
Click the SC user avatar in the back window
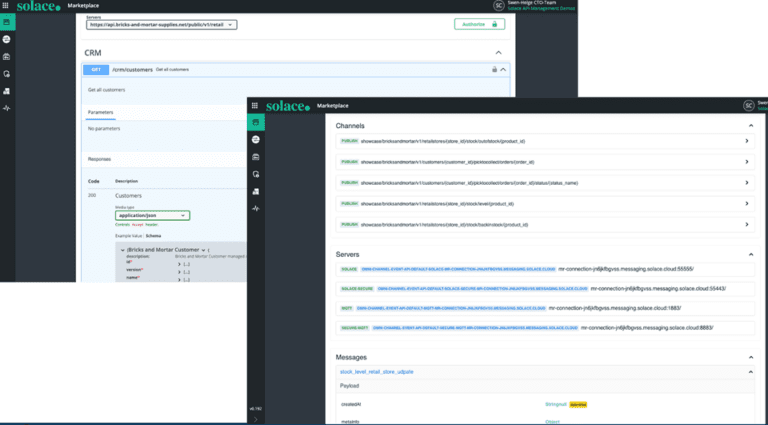499,5
